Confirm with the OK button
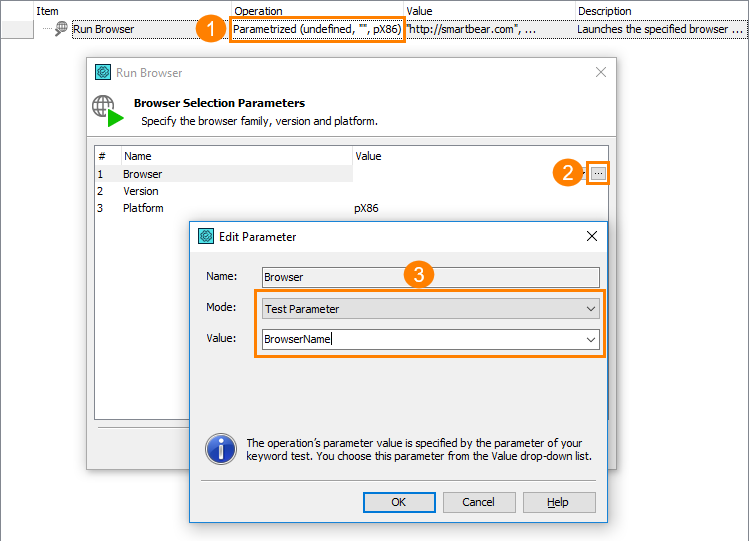 coord(399,502)
